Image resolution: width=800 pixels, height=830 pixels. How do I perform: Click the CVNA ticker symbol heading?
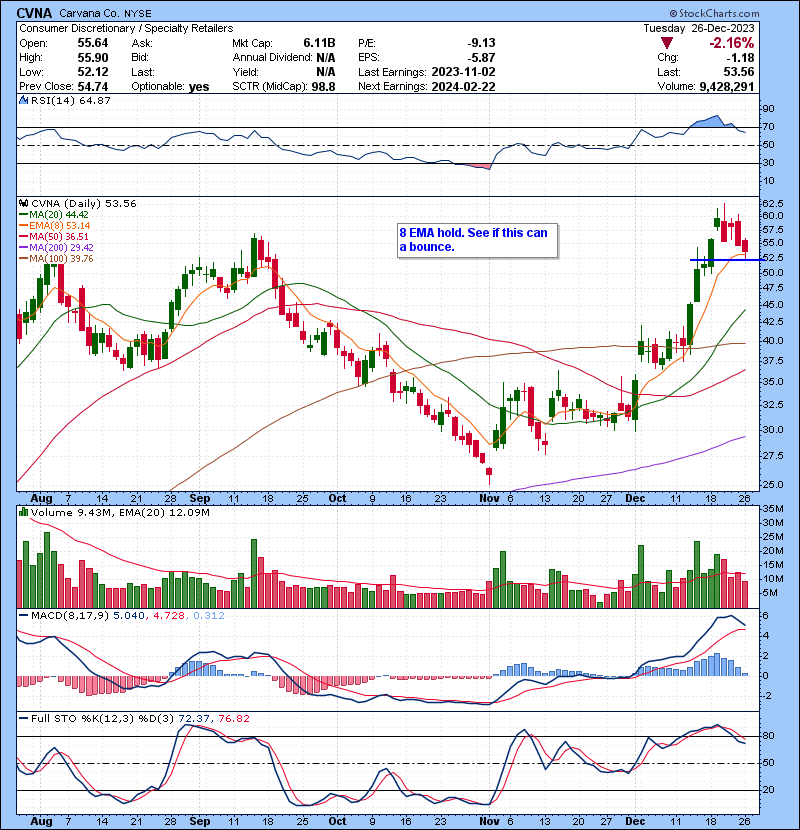[x=36, y=12]
